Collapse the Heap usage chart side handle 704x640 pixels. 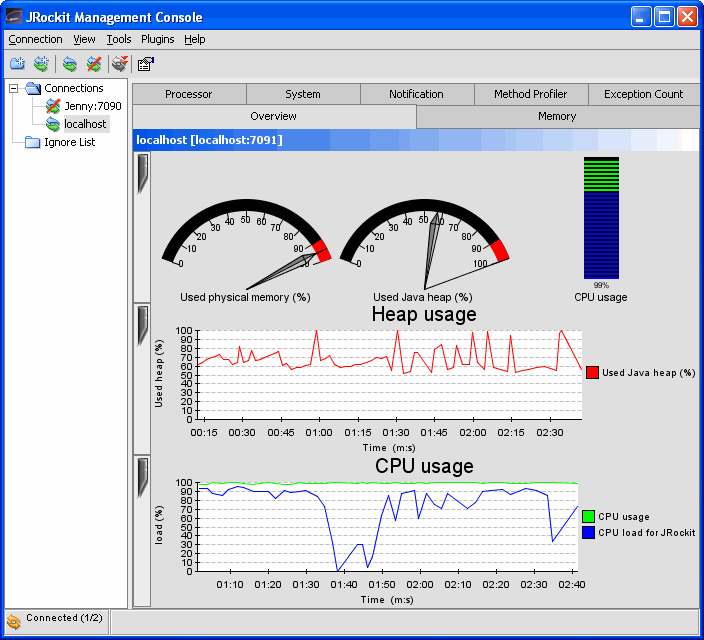click(x=142, y=326)
